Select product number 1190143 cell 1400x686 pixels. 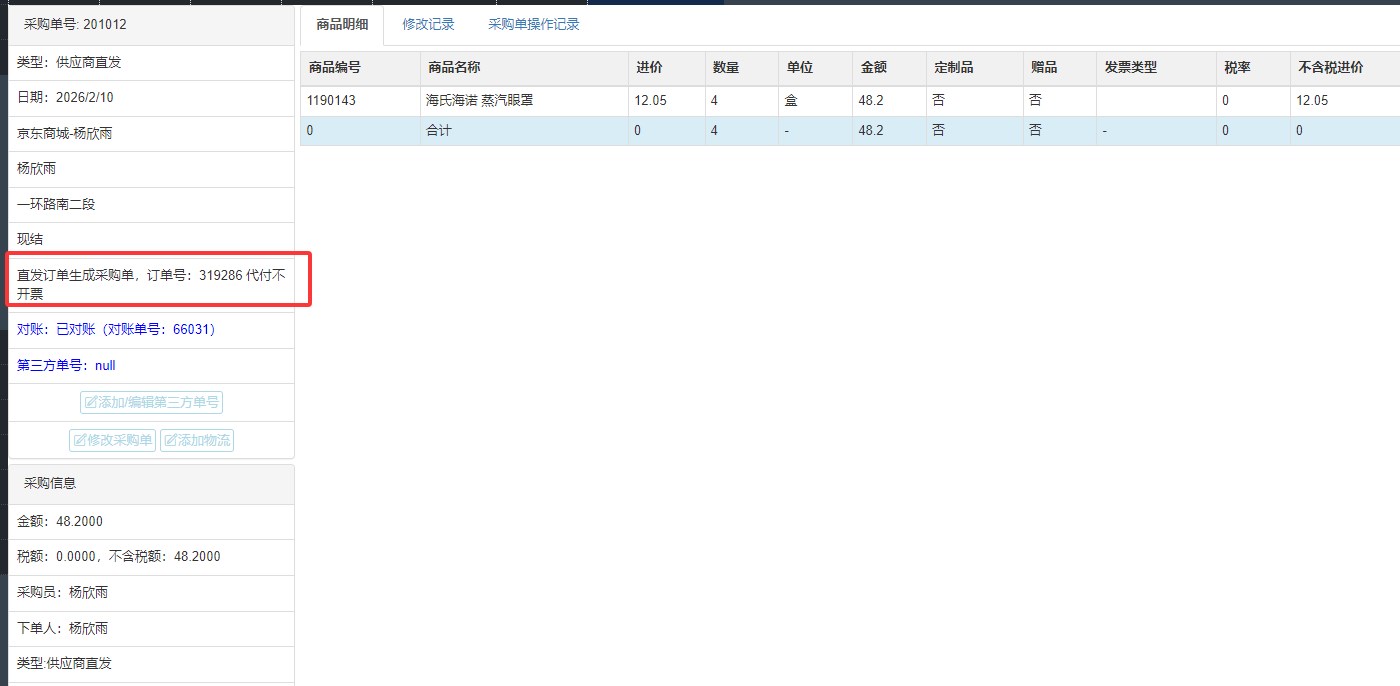tap(332, 101)
